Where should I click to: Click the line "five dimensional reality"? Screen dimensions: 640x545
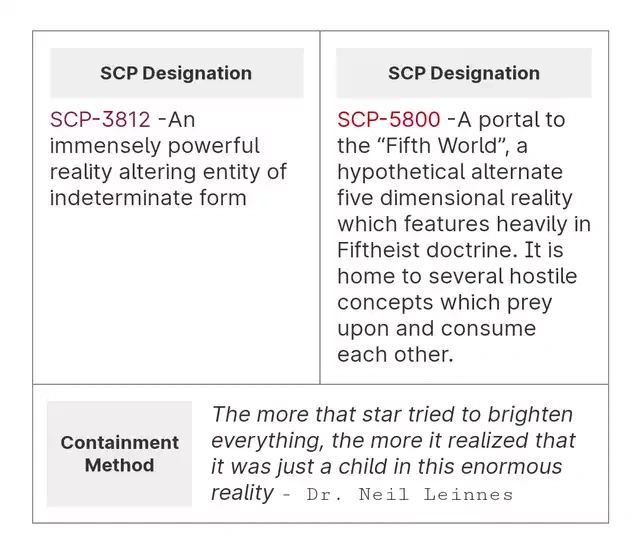click(454, 198)
